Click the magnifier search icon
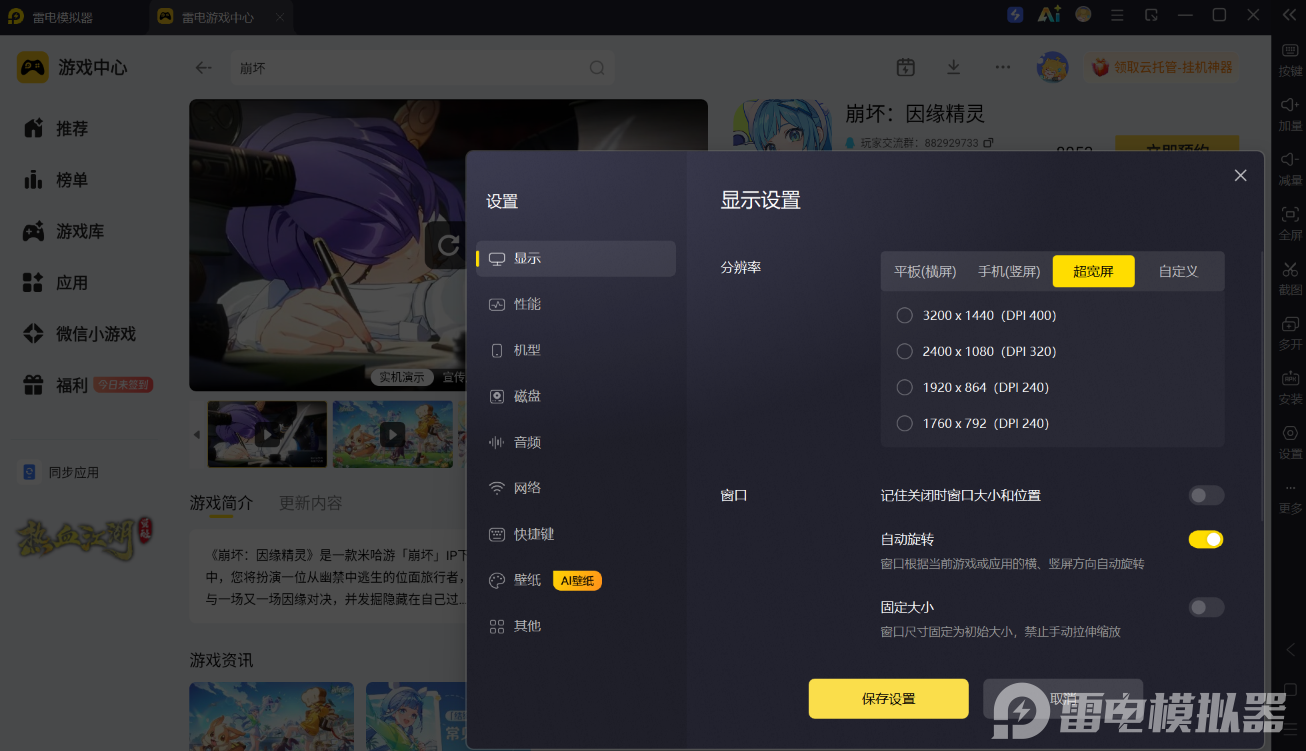1306x751 pixels. pyautogui.click(x=597, y=68)
